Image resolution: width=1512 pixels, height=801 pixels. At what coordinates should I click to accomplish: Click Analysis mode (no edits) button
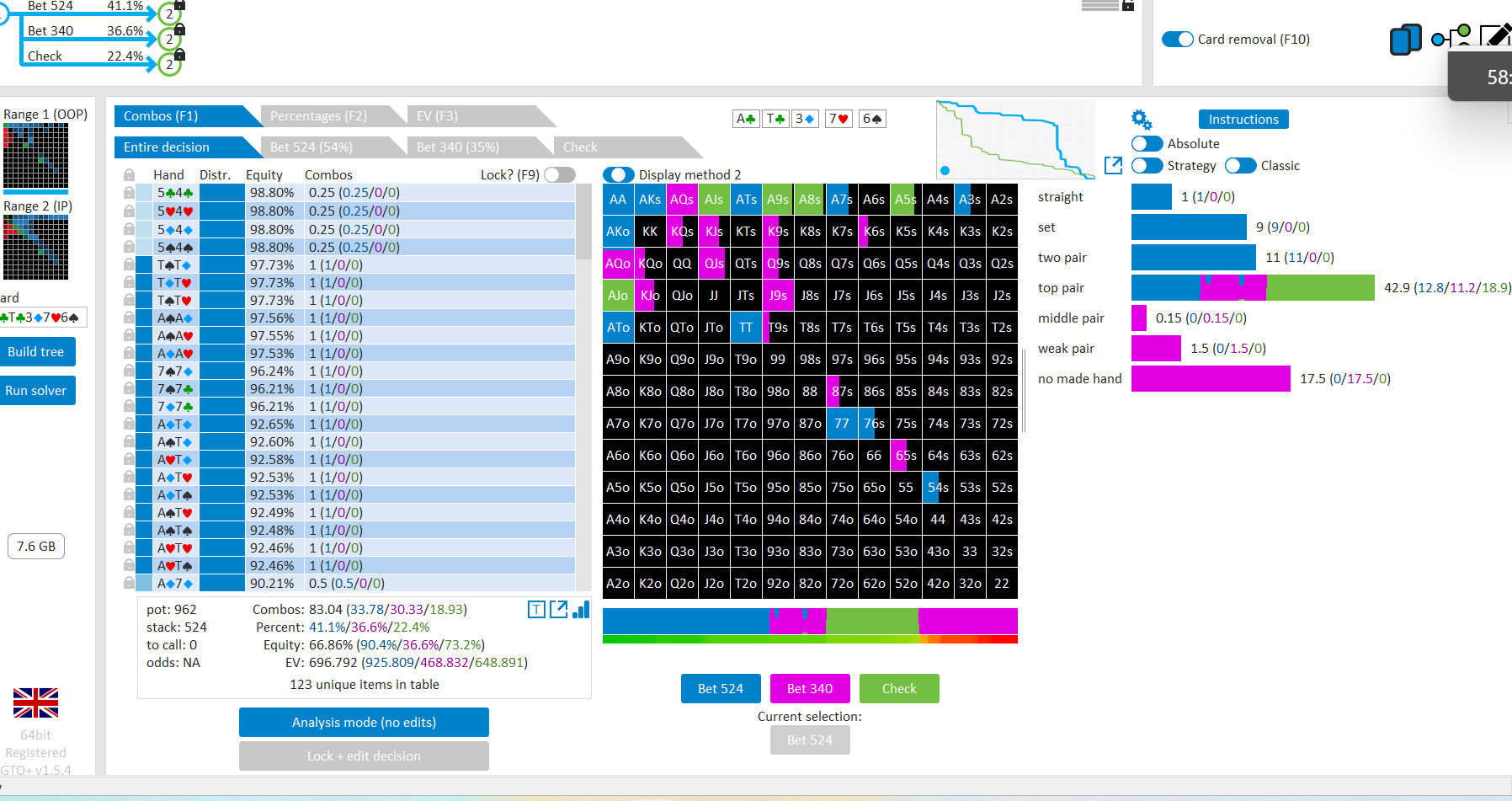pos(364,723)
